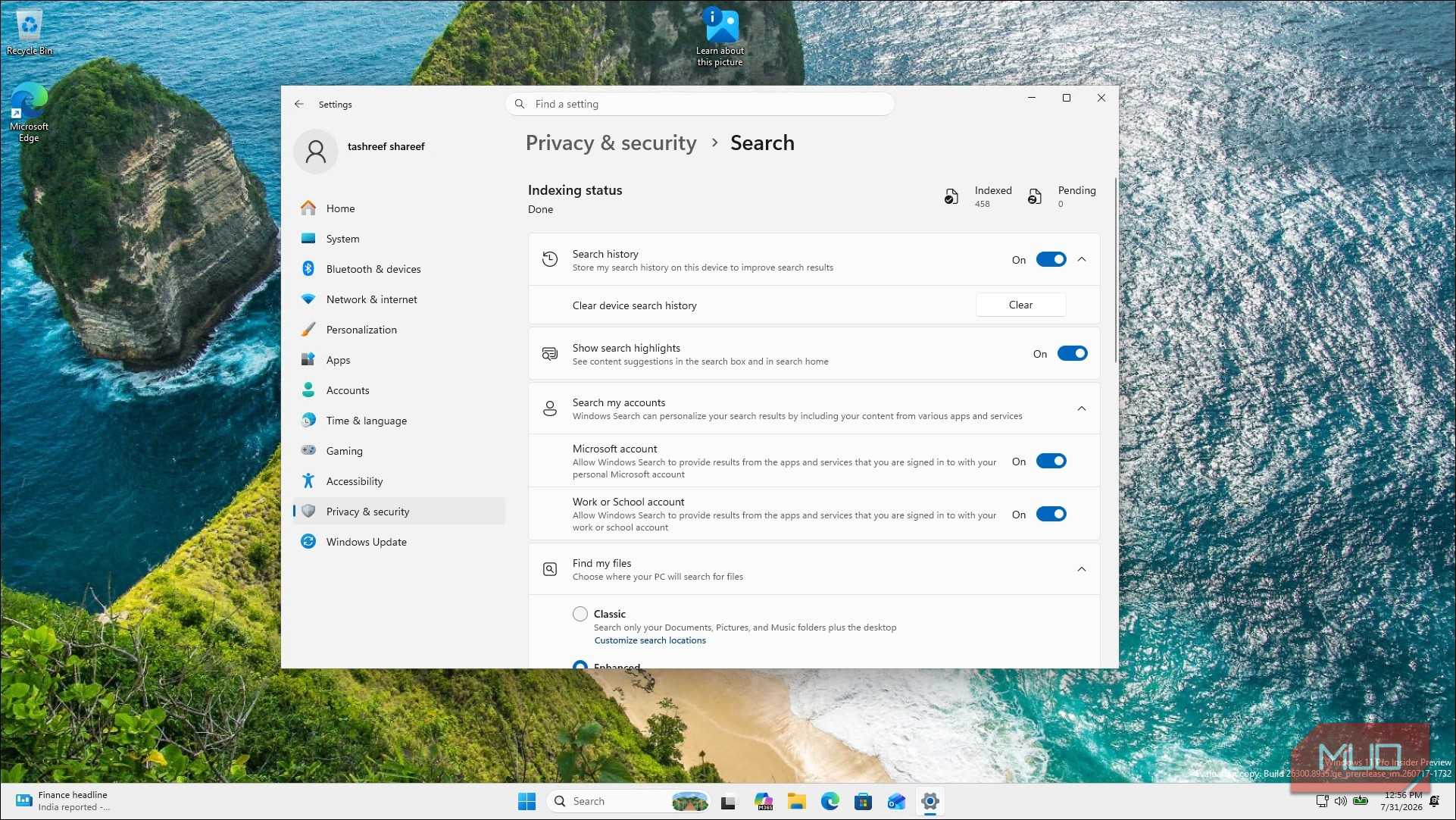Click the Settings gear in taskbar
The height and width of the screenshot is (820, 1456).
(x=930, y=801)
